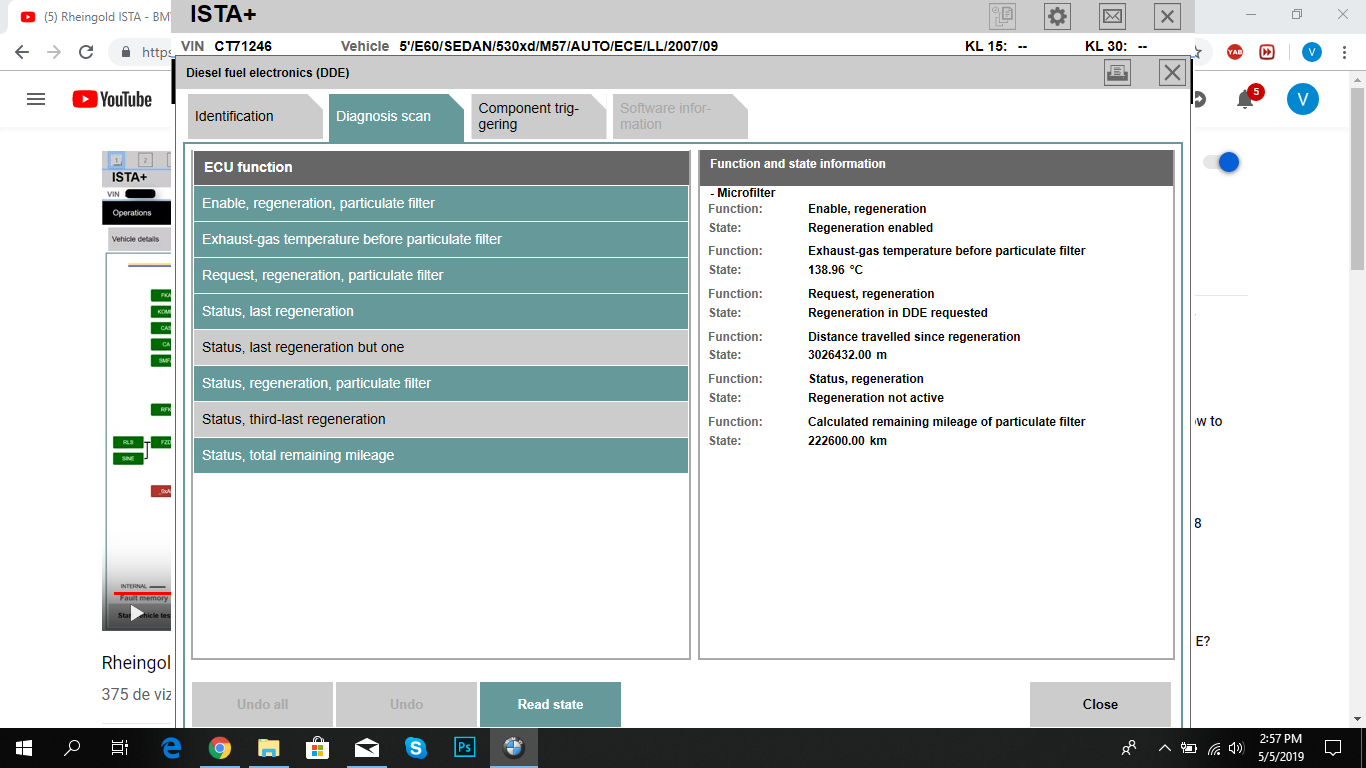Expand hidden system tray icons
This screenshot has width=1366, height=768.
pos(1164,748)
